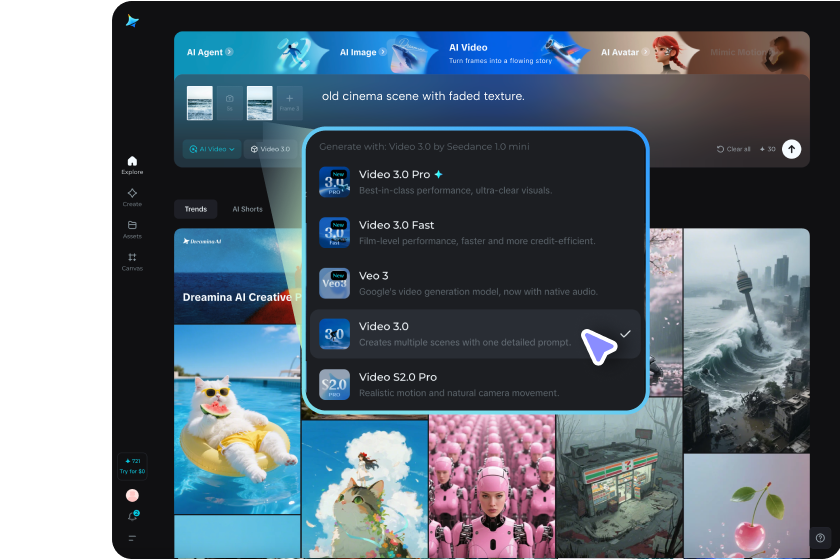Open Assets in the sidebar
The width and height of the screenshot is (840, 560).
[x=132, y=229]
